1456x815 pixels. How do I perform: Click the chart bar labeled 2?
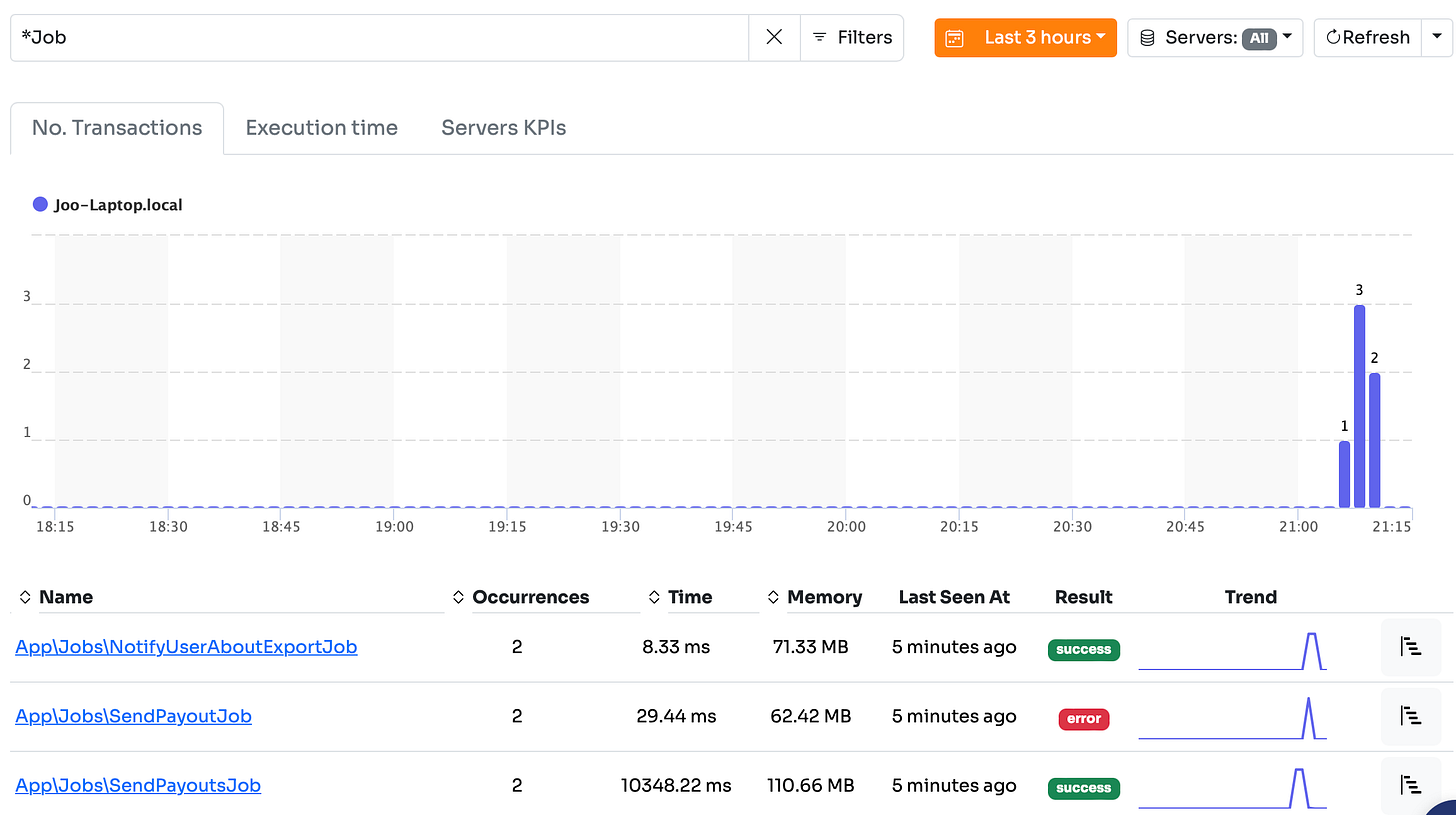point(1375,440)
